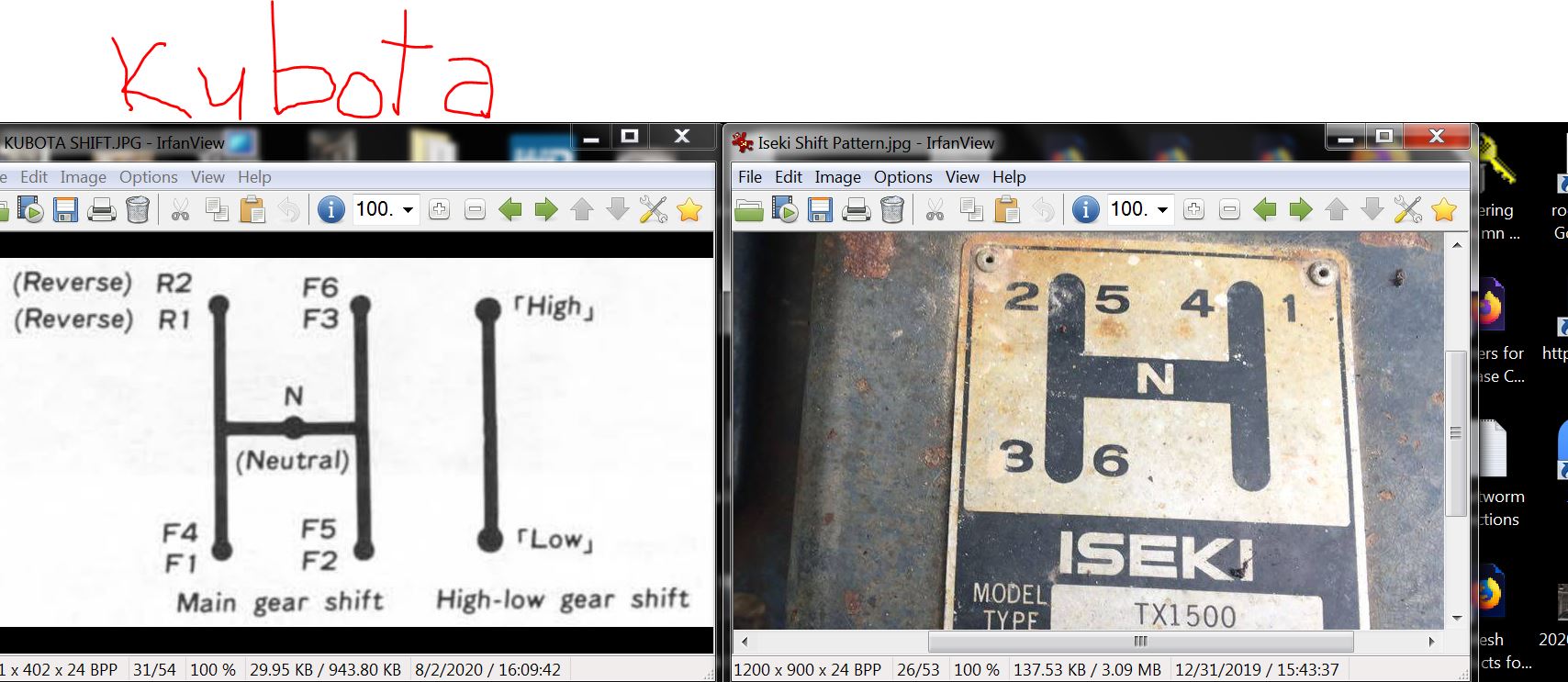
Task: Click "26/53" in Iseki status bar
Action: (x=917, y=670)
